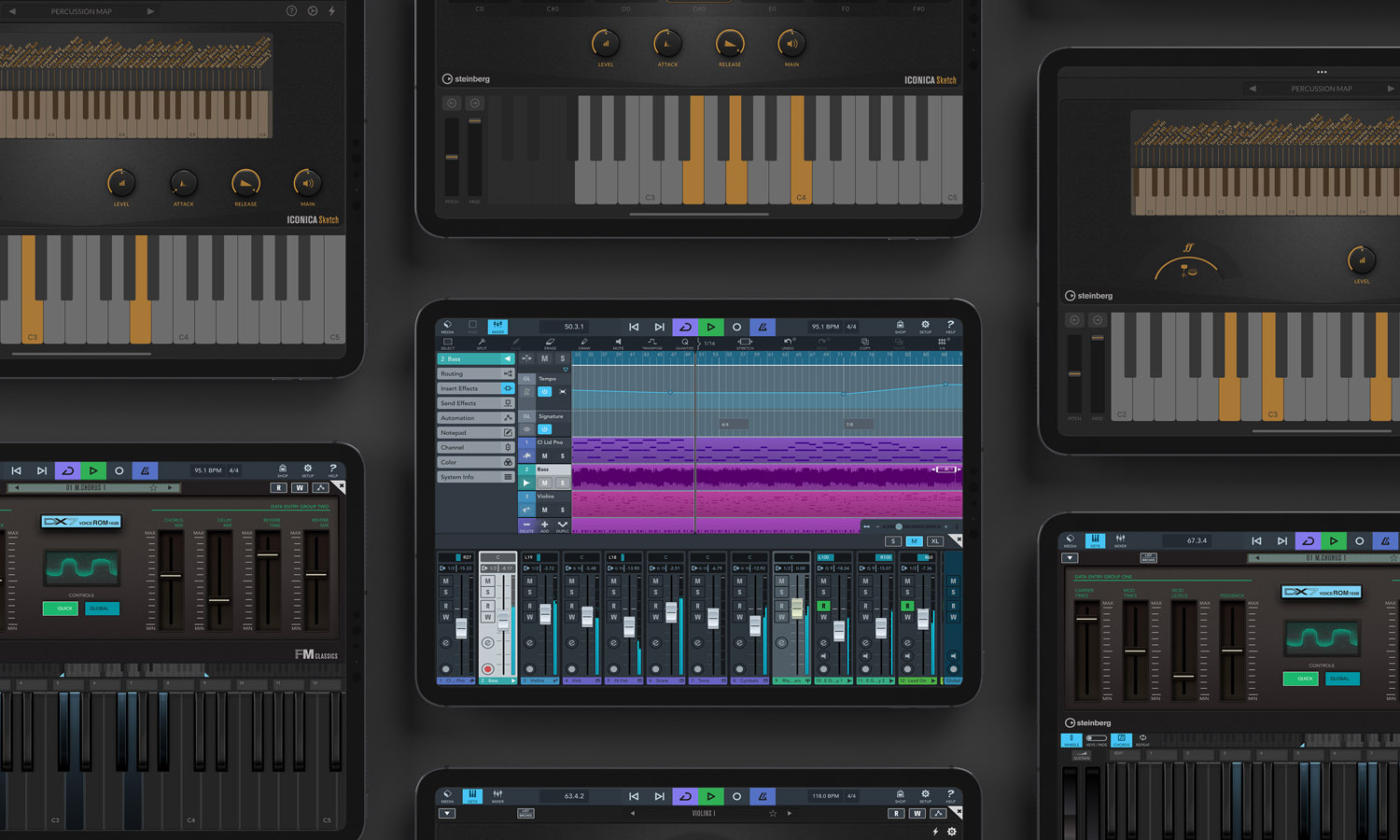The height and width of the screenshot is (840, 1400).
Task: Choose the Mute speaker tool in center toolbar
Action: pyautogui.click(x=618, y=343)
